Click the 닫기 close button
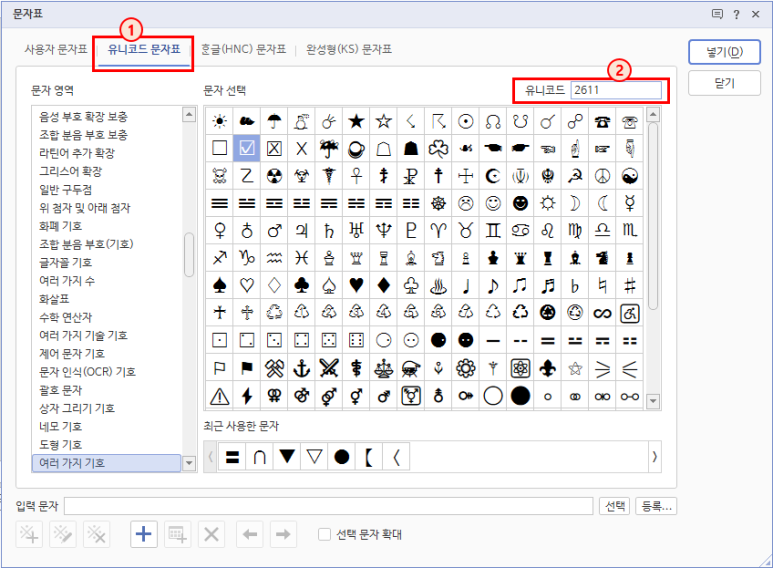 pyautogui.click(x=724, y=83)
